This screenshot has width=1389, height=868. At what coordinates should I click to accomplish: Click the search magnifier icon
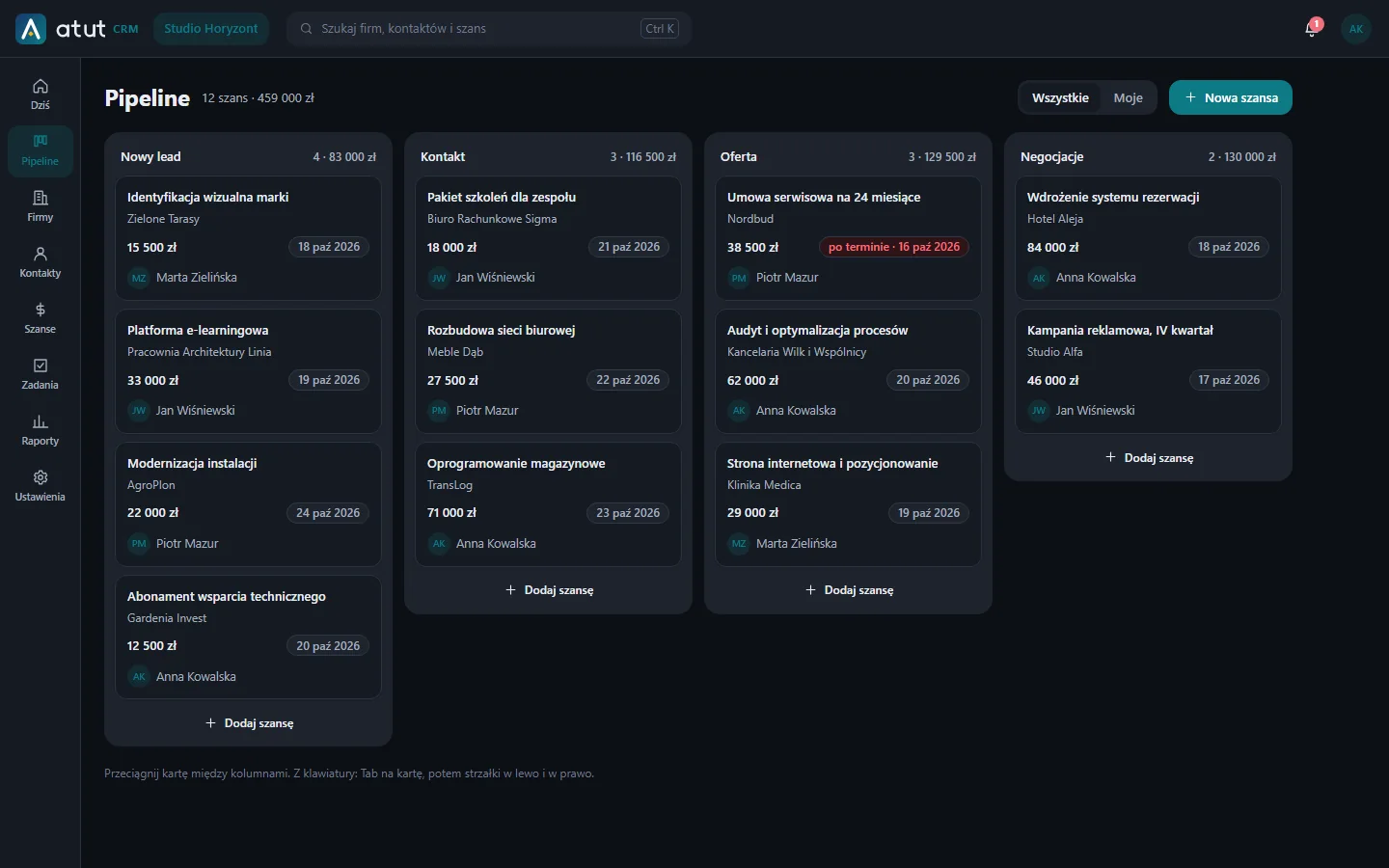(306, 29)
